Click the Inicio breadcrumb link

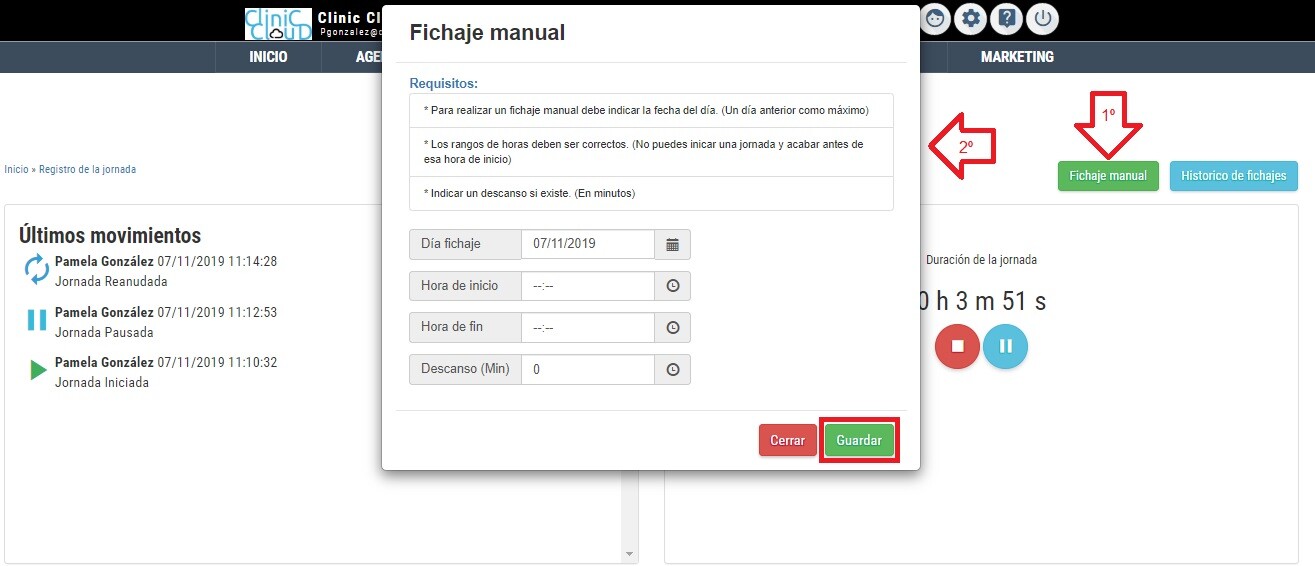click(16, 170)
